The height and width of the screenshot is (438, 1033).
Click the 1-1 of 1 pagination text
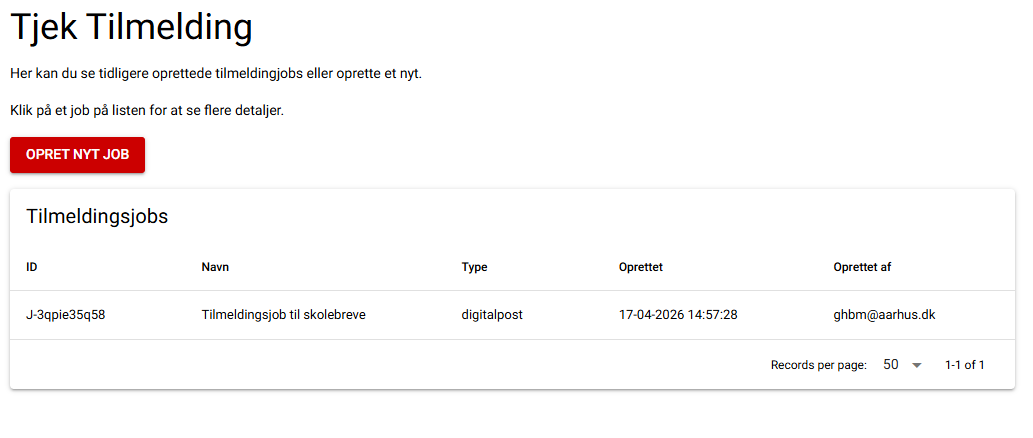tap(964, 365)
